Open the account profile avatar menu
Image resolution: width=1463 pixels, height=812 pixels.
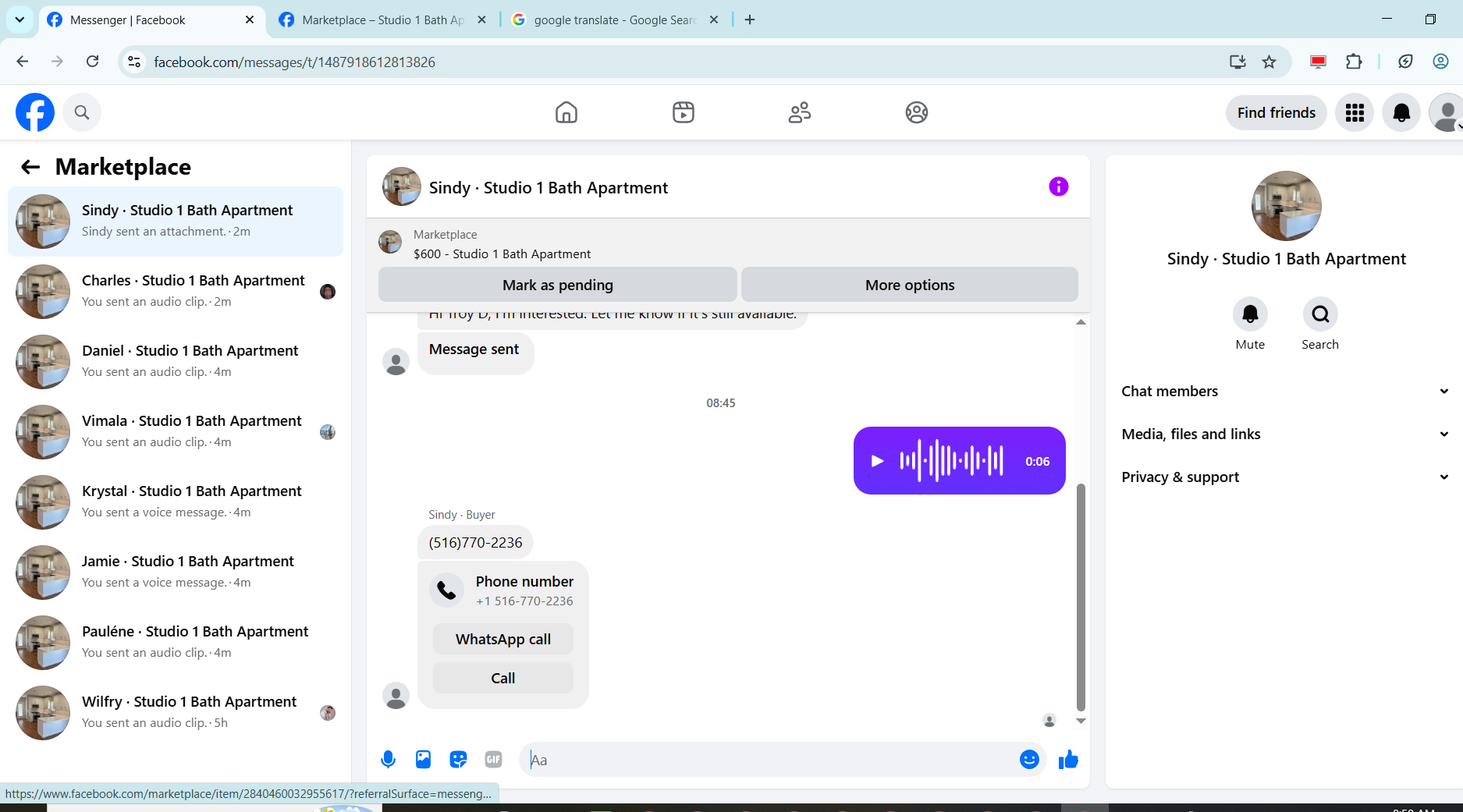(1446, 112)
